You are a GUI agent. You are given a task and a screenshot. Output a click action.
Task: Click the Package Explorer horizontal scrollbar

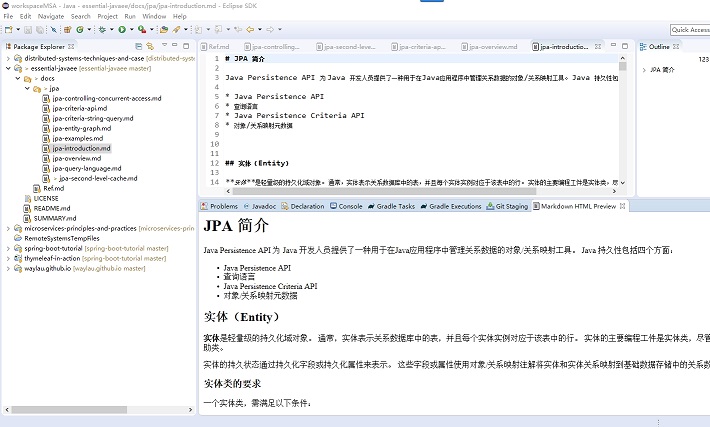pyautogui.click(x=69, y=409)
